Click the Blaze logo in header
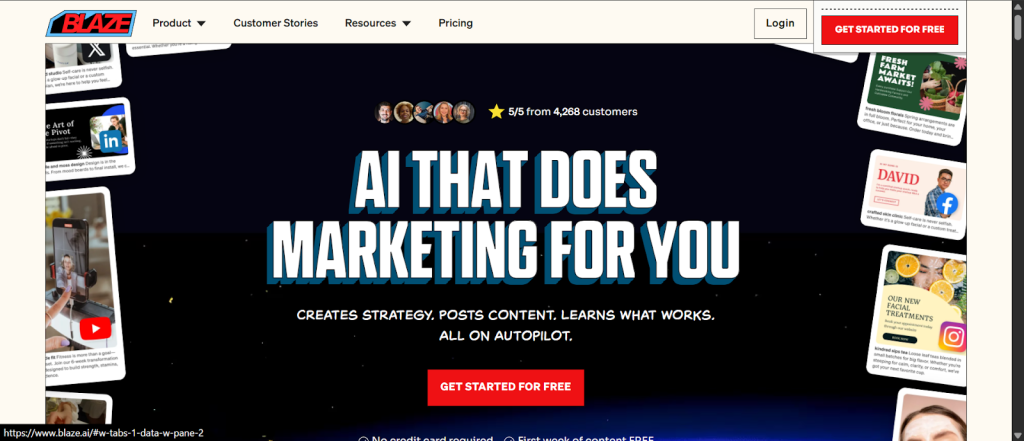This screenshot has height=441, width=1024. pyautogui.click(x=91, y=23)
